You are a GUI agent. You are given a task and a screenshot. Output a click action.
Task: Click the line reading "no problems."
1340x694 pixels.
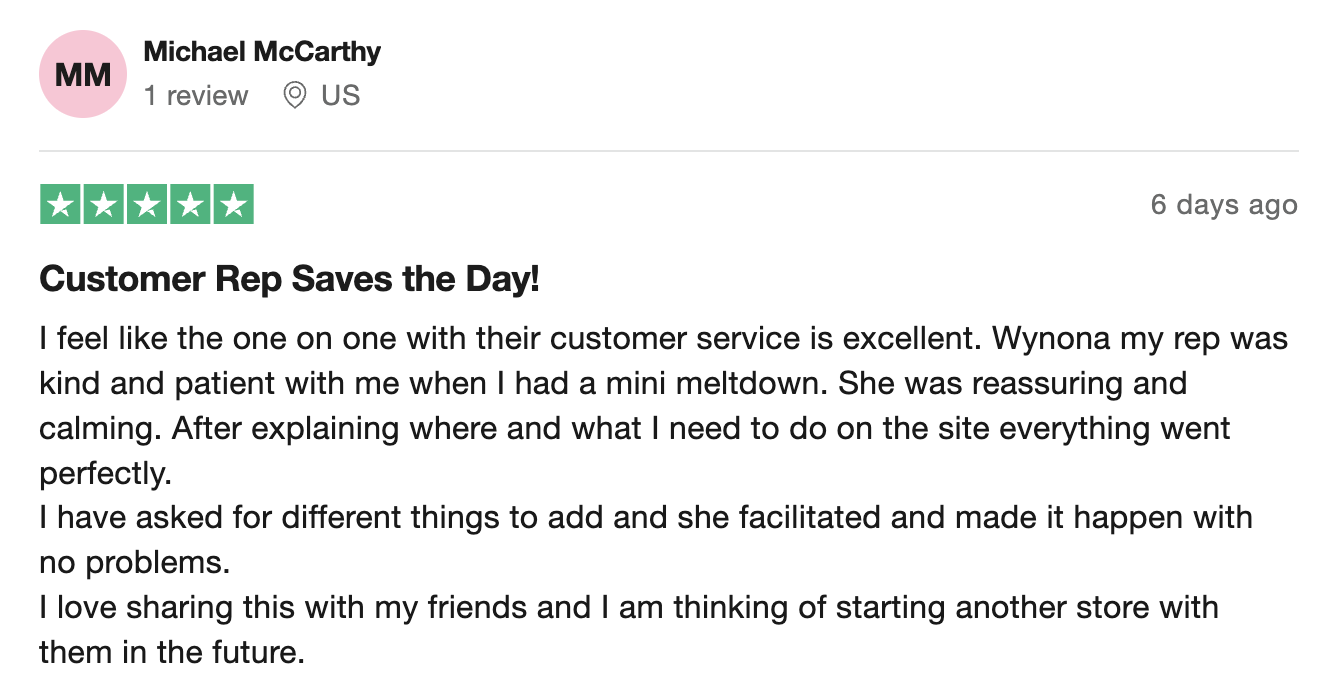tap(135, 563)
